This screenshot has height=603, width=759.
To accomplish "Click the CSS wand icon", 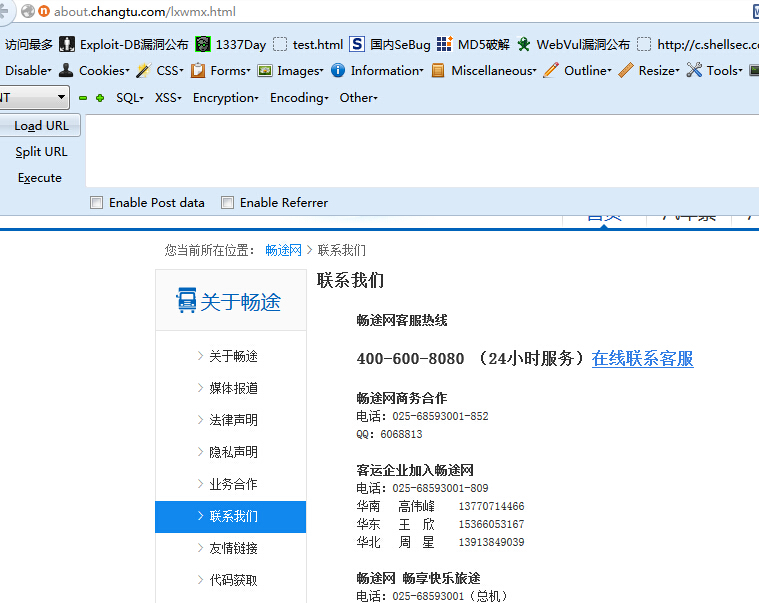I will click(143, 70).
